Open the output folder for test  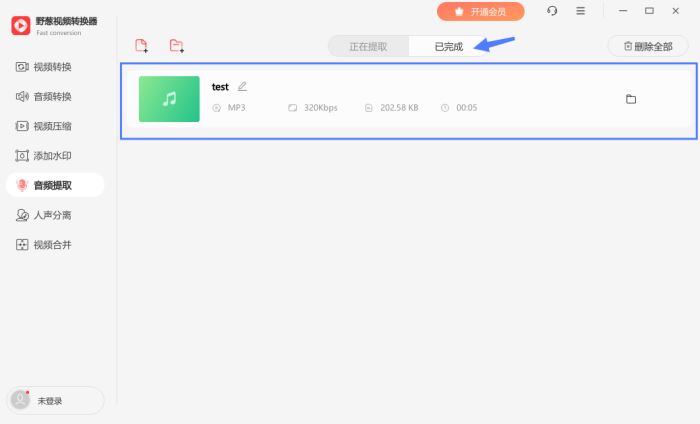631,99
